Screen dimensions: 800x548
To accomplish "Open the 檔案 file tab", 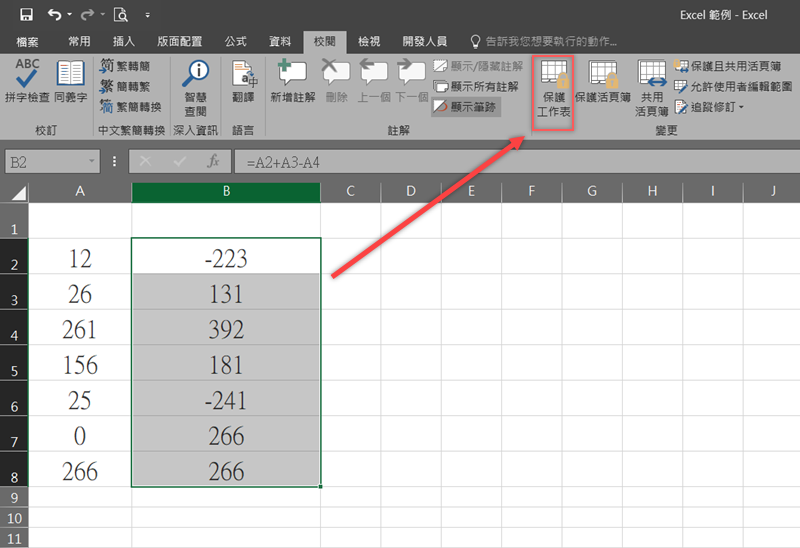I will click(x=28, y=41).
